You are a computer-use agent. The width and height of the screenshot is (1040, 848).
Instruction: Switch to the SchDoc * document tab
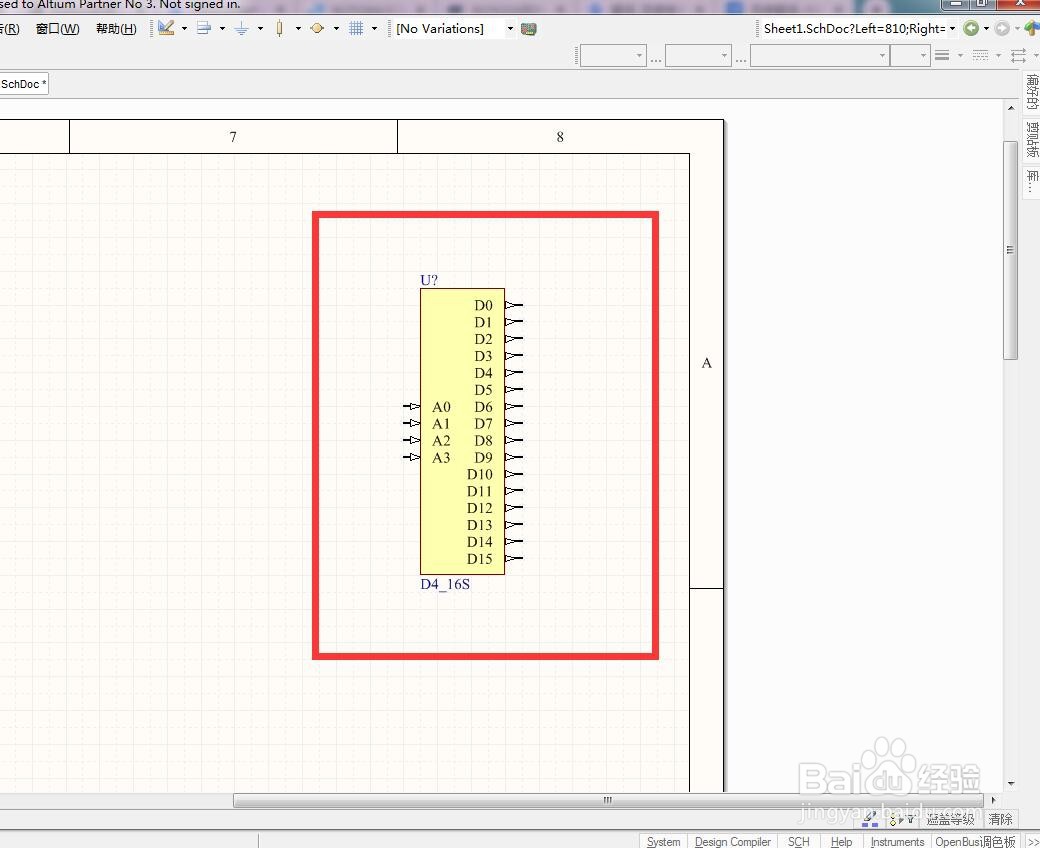pyautogui.click(x=23, y=84)
